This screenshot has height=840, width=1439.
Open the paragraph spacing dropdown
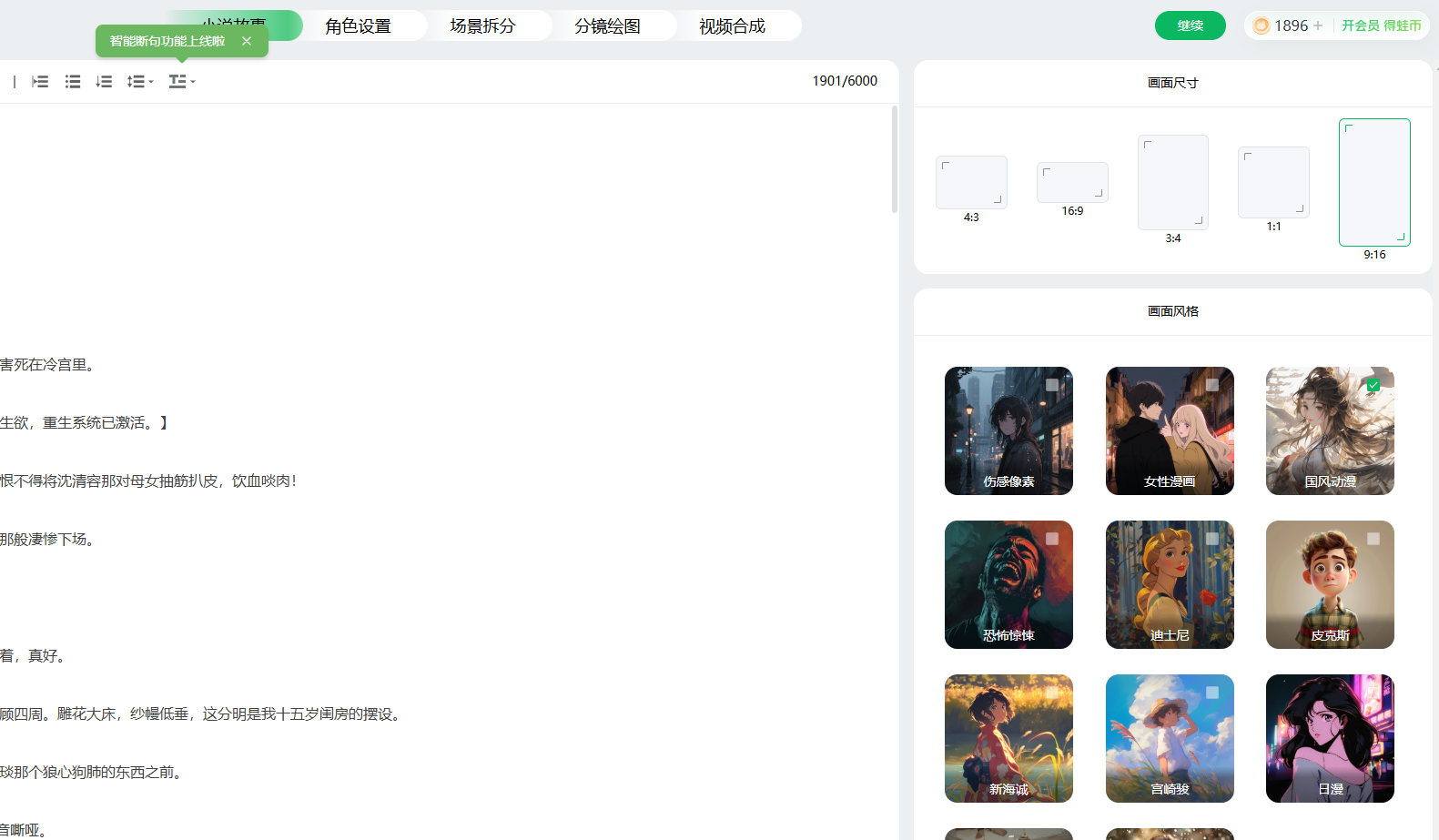(182, 82)
